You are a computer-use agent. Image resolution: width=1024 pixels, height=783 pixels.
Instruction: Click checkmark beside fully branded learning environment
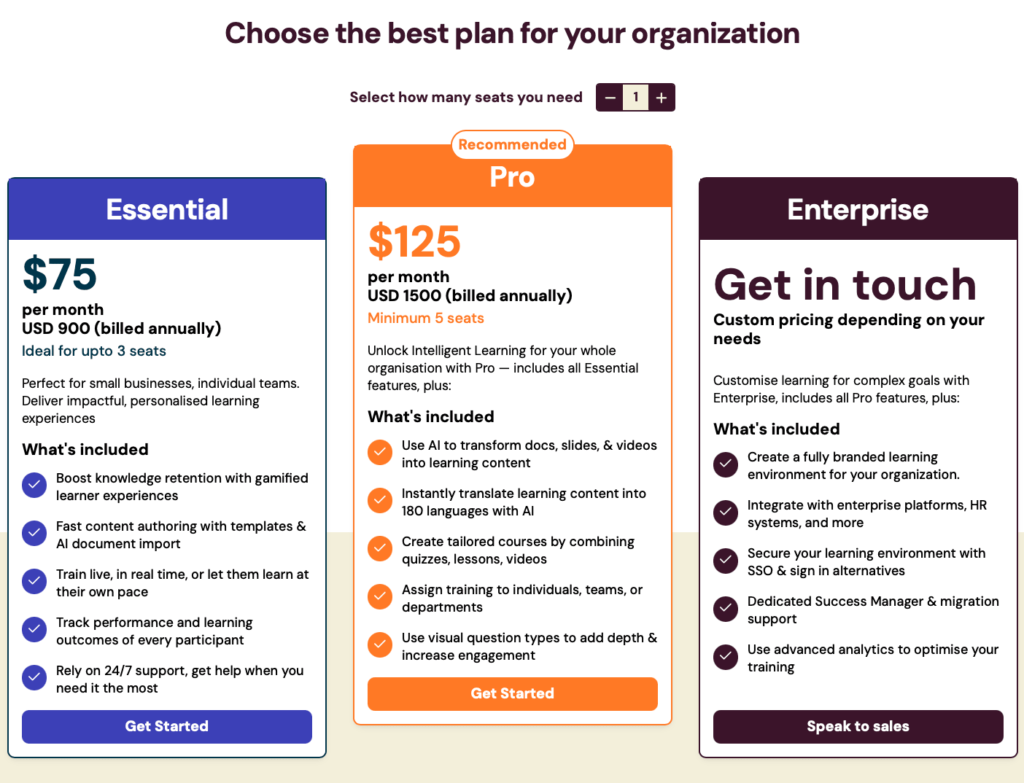(x=726, y=464)
